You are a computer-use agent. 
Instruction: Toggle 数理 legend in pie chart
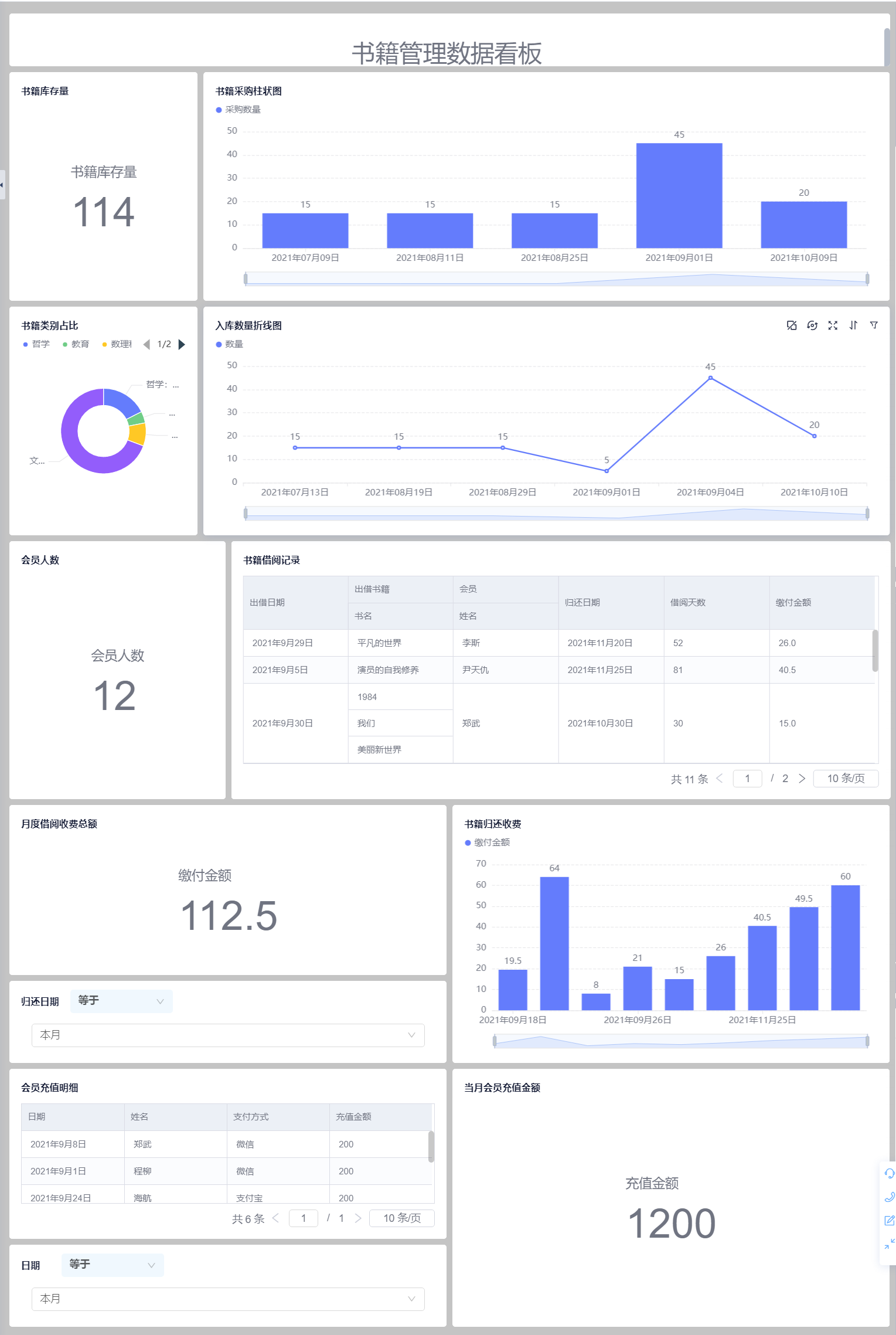pyautogui.click(x=117, y=344)
